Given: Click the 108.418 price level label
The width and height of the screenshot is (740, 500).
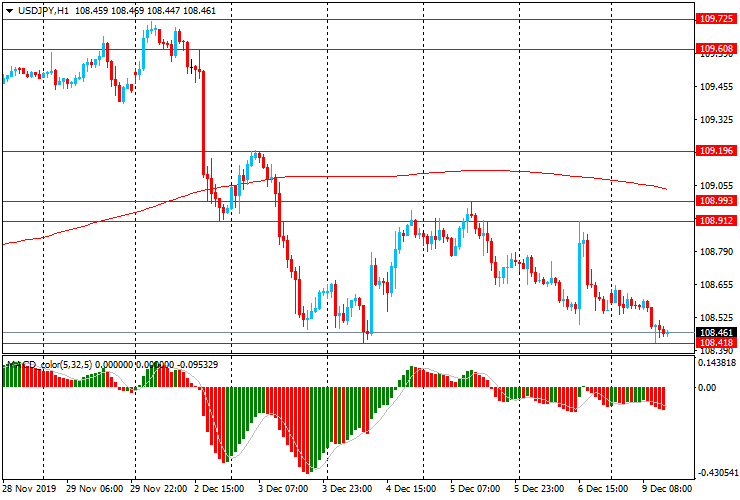Looking at the screenshot, I should (716, 342).
